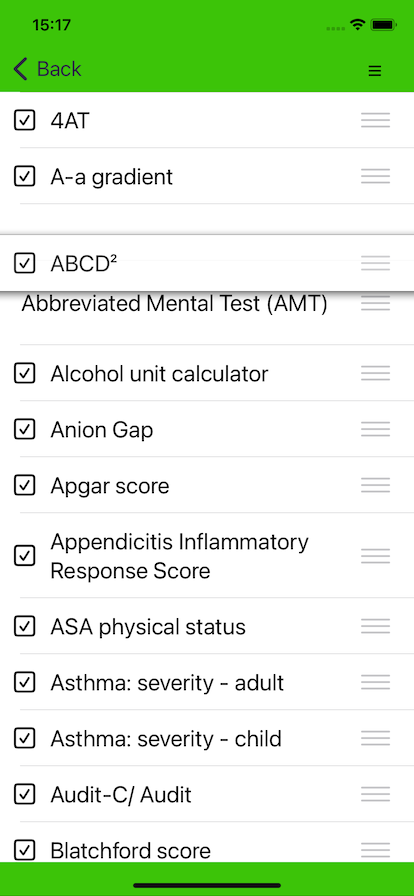Tap the Wi-Fi status icon

(358, 25)
